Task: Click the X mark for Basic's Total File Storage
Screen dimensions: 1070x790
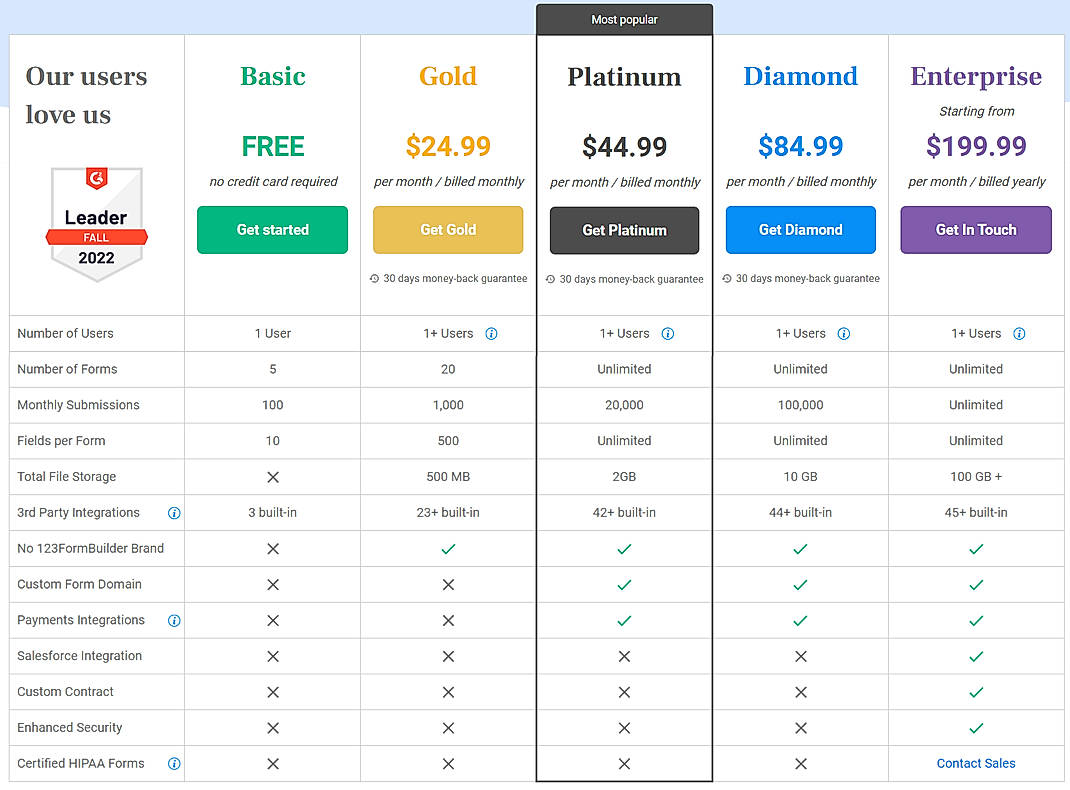Action: point(272,476)
